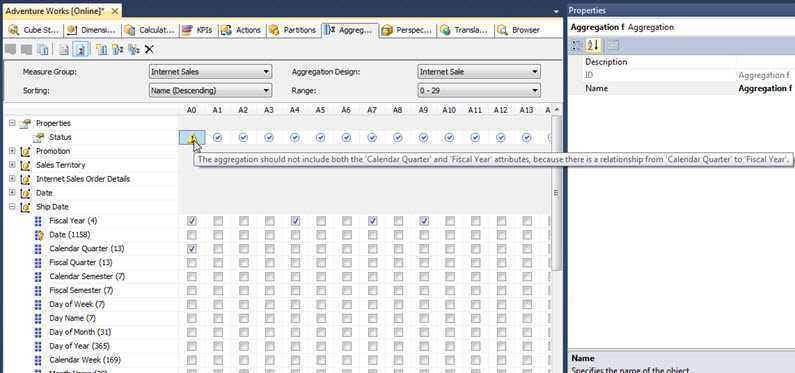The image size is (795, 373).
Task: Check Calendar Semester in column A3
Action: pos(269,277)
